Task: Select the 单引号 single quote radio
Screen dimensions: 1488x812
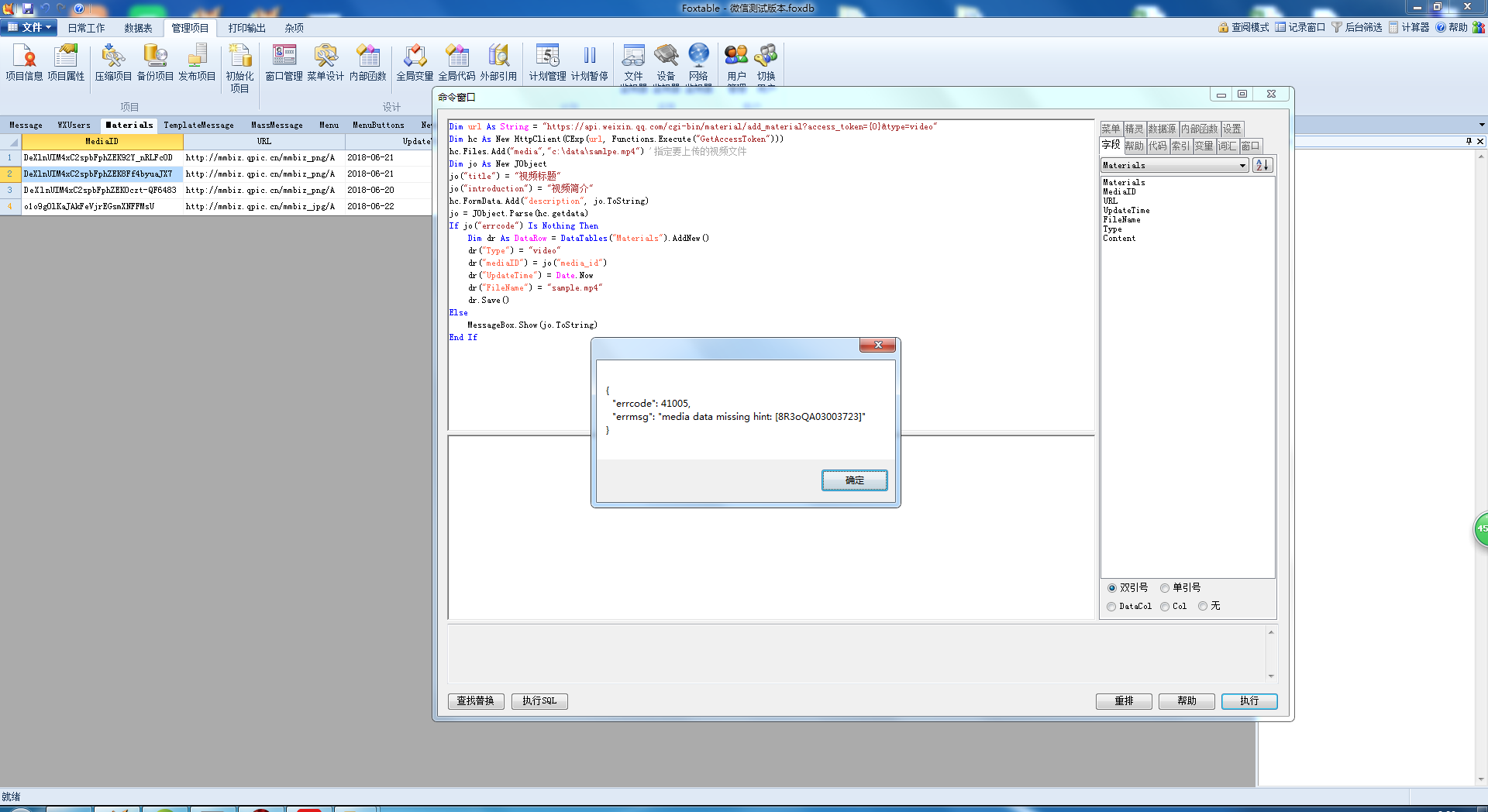Action: [x=1165, y=588]
